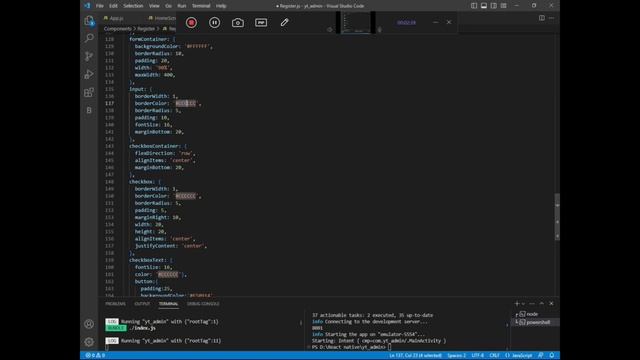Click the editor vertical scrollbar
Image resolution: width=640 pixels, height=360 pixels.
[x=557, y=216]
